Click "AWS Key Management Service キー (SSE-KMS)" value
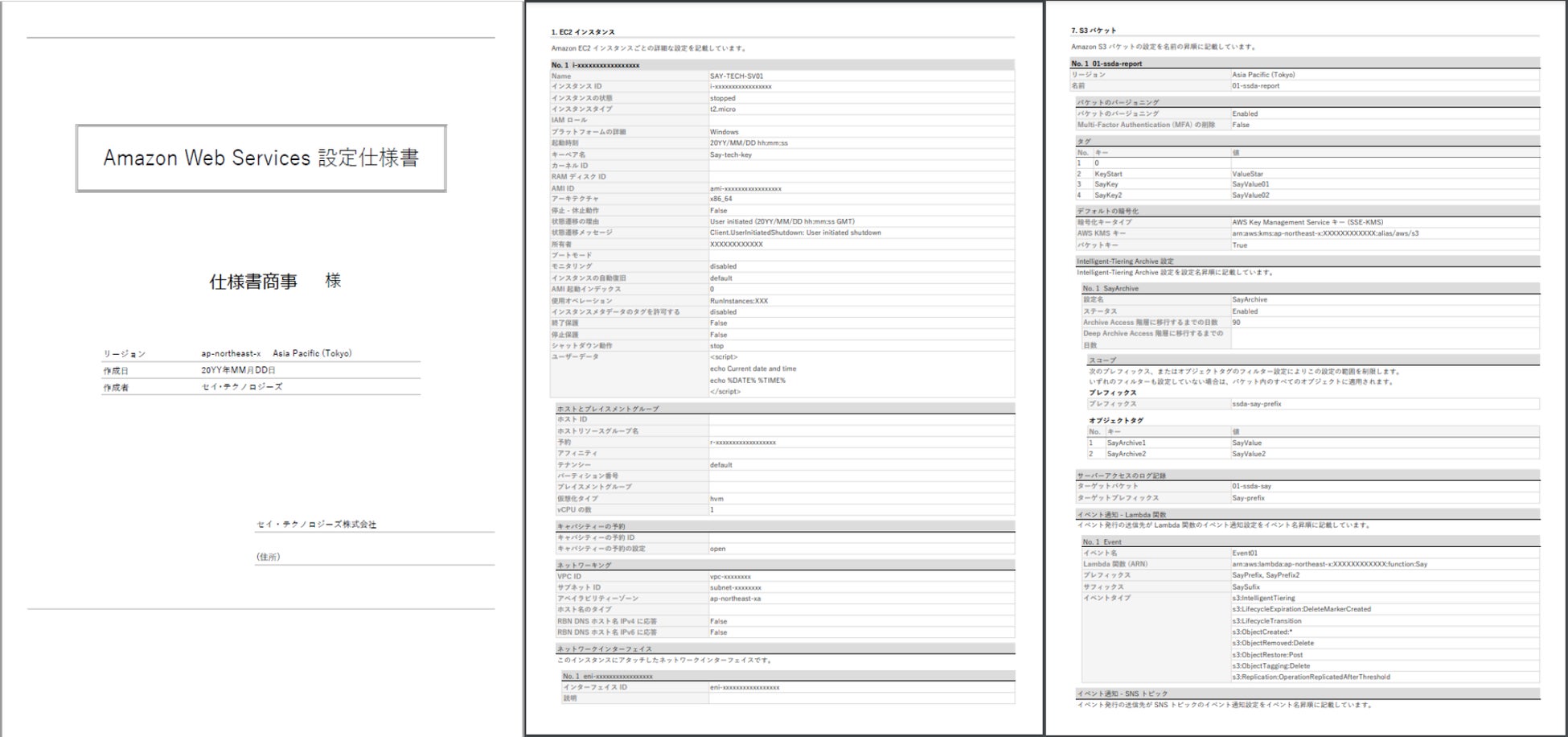Image resolution: width=1568 pixels, height=737 pixels. (x=1307, y=222)
